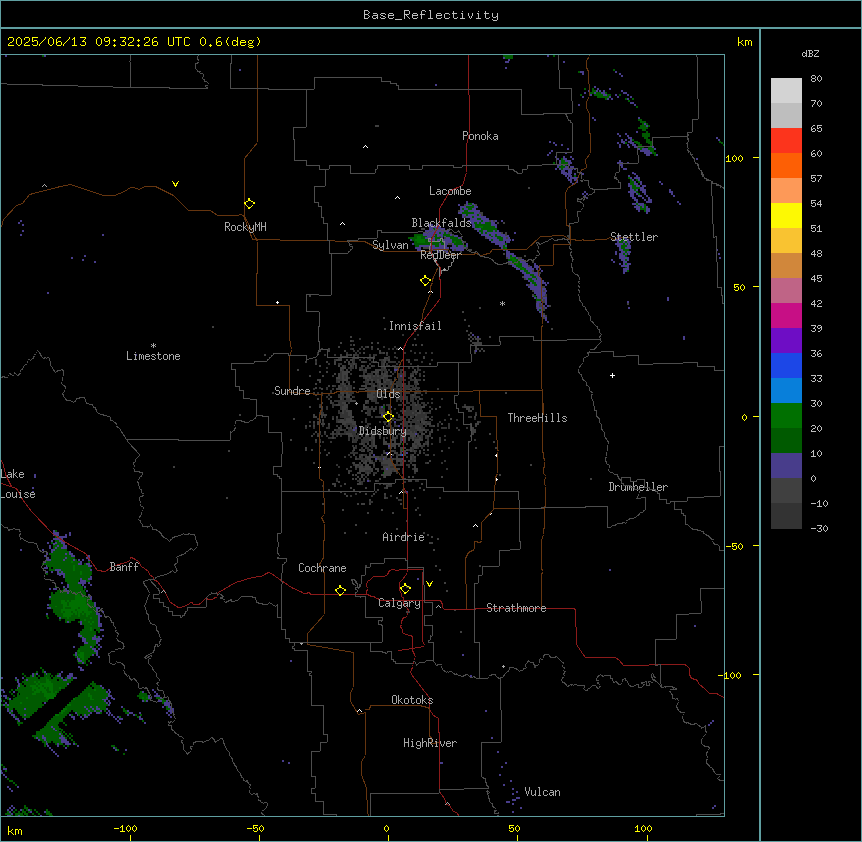Click the white caret marker southwest of Okotoks
Viewport: 862px width, 842px height.
[x=359, y=711]
